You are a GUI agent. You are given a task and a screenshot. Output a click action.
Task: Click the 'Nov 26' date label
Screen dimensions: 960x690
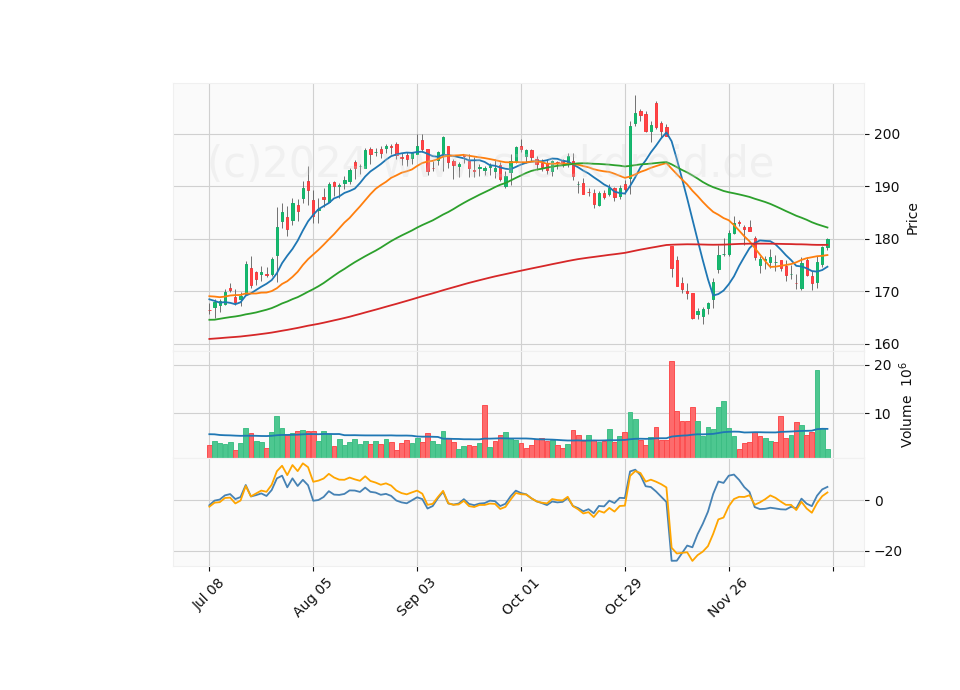click(x=727, y=598)
